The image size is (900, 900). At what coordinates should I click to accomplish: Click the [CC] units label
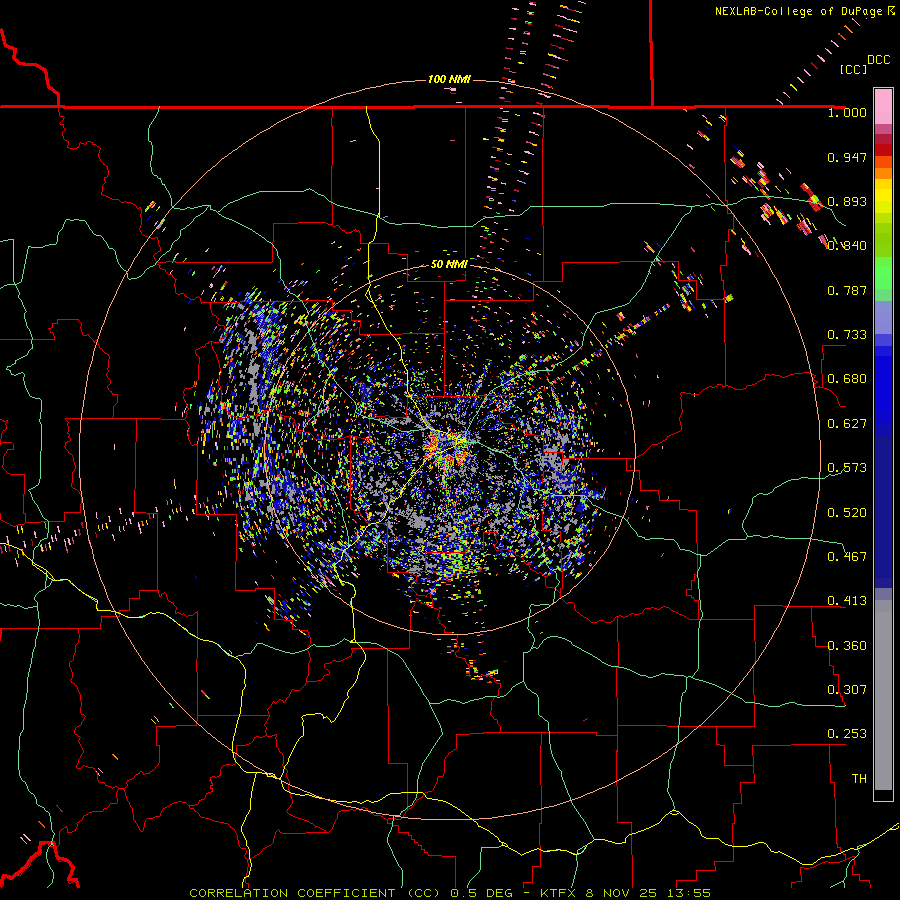pyautogui.click(x=853, y=69)
